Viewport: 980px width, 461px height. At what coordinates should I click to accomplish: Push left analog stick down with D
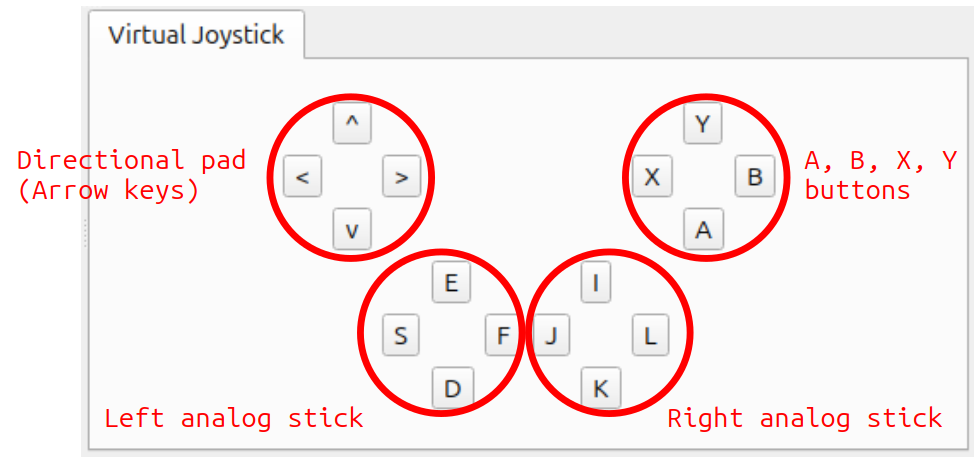point(451,388)
